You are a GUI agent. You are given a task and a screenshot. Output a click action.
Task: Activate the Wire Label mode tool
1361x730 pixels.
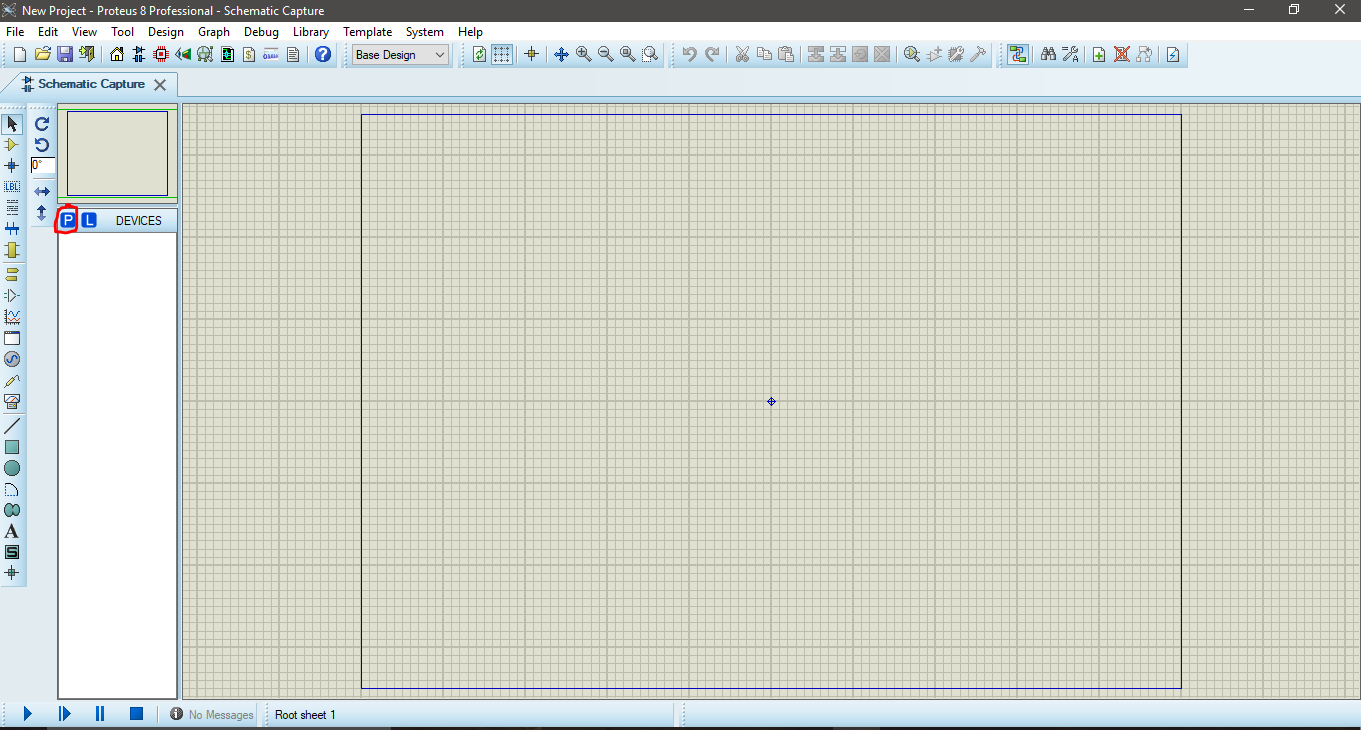pos(12,186)
